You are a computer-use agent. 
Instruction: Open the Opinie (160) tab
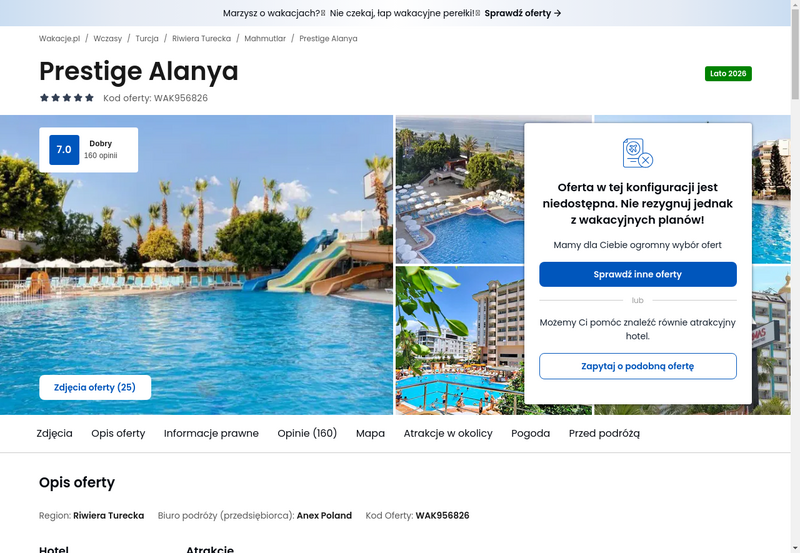coord(307,433)
